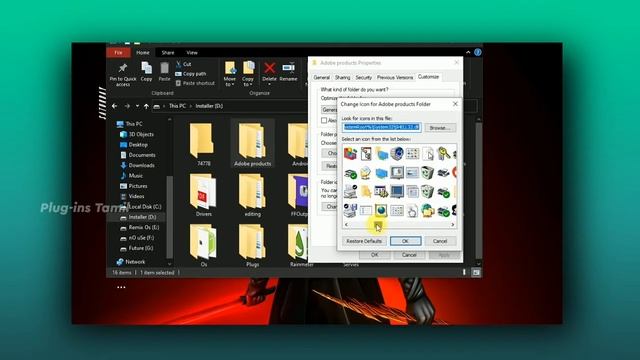The height and width of the screenshot is (360, 640).
Task: Select the globe with folder icon
Action: (x=428, y=210)
